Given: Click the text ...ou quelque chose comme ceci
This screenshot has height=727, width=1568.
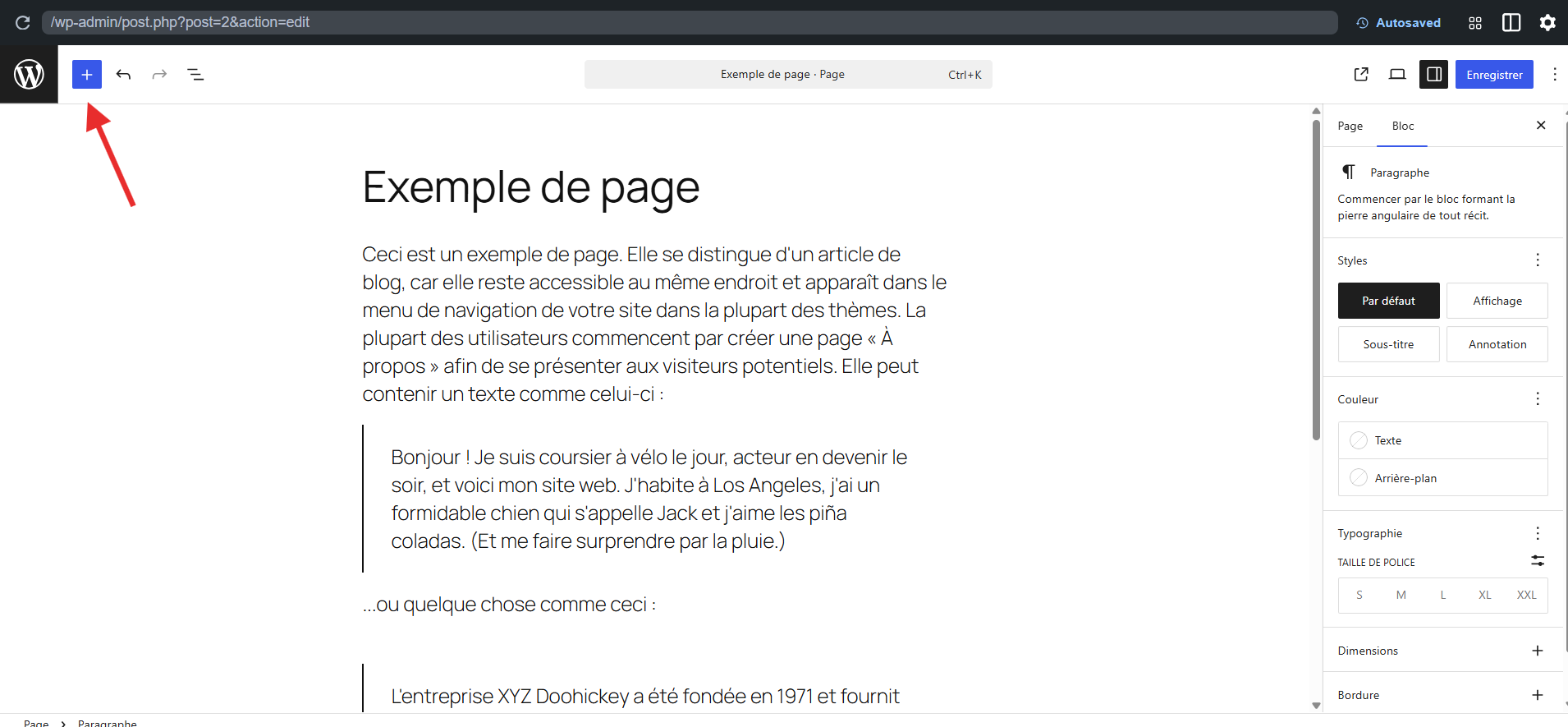Looking at the screenshot, I should tap(509, 605).
